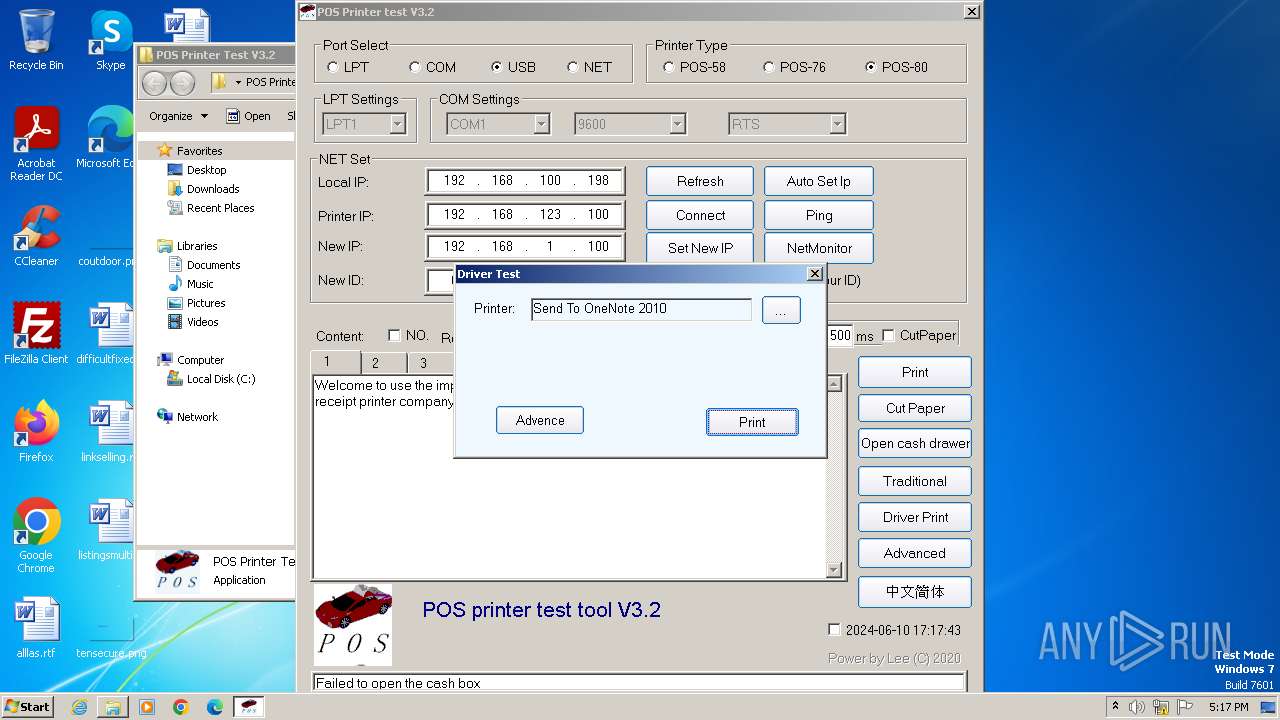Open Google Chrome desktop icon

pos(36,537)
